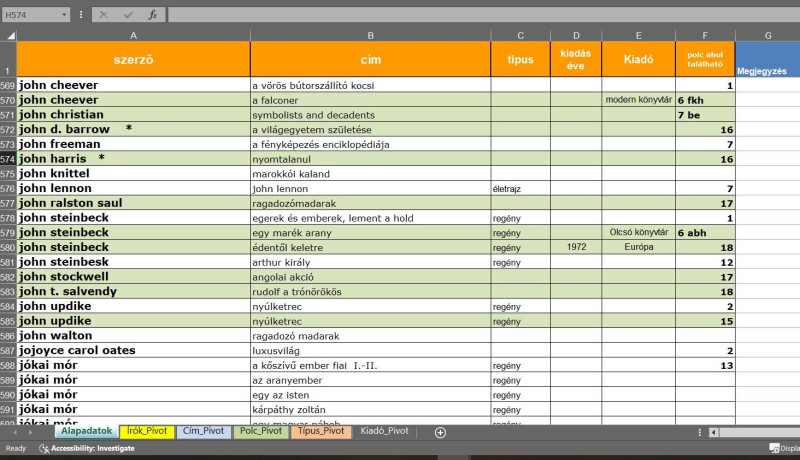Select column A header

pos(133,36)
